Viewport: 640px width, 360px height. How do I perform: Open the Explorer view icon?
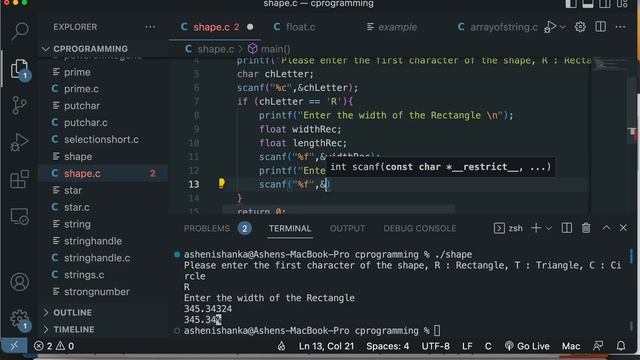tap(19, 69)
